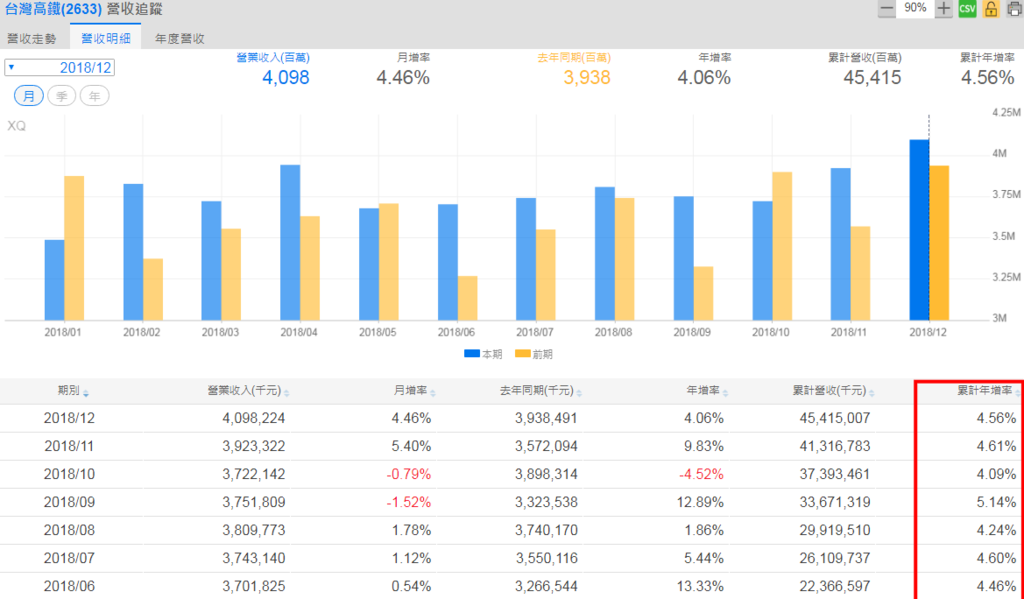
Task: Click the zoom in plus button
Action: coord(943,9)
